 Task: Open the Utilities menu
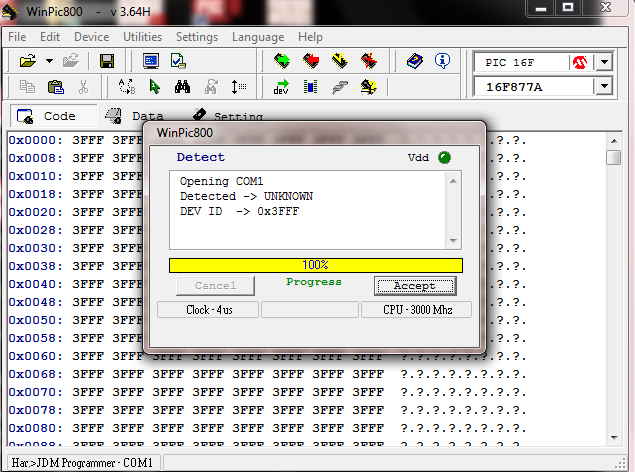pos(143,37)
